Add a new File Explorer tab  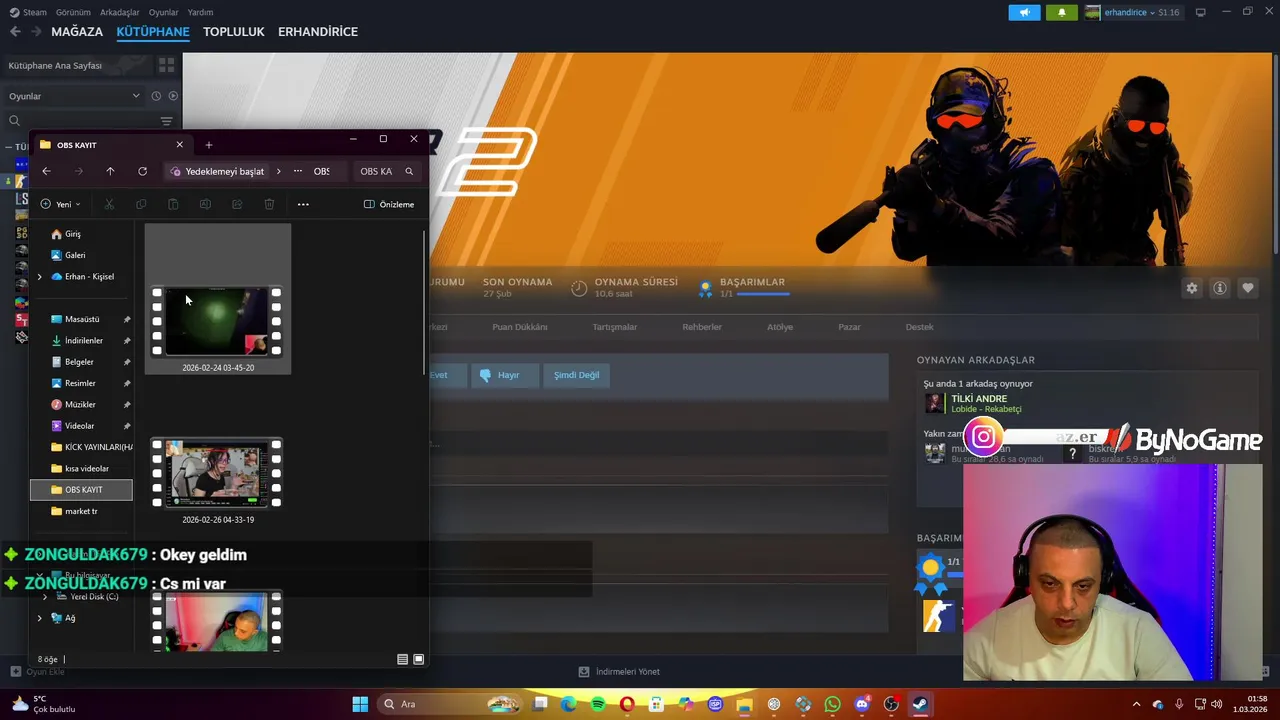208,145
